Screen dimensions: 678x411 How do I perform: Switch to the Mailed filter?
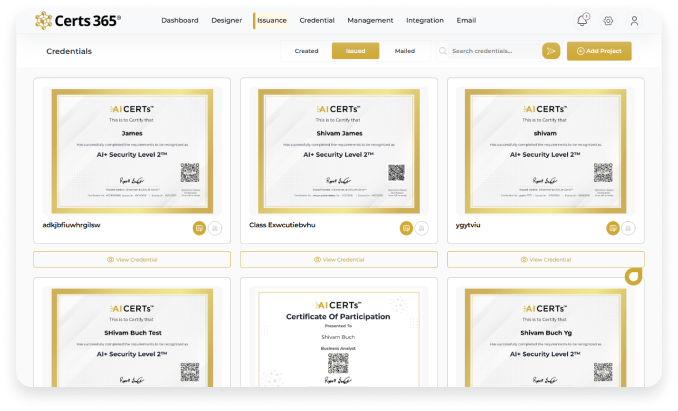point(404,51)
